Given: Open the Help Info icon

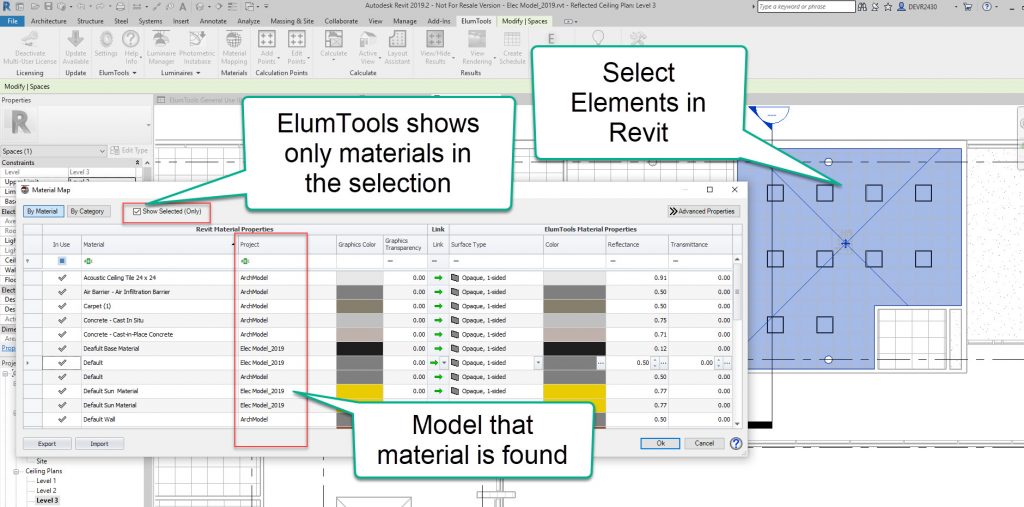Looking at the screenshot, I should tap(131, 39).
